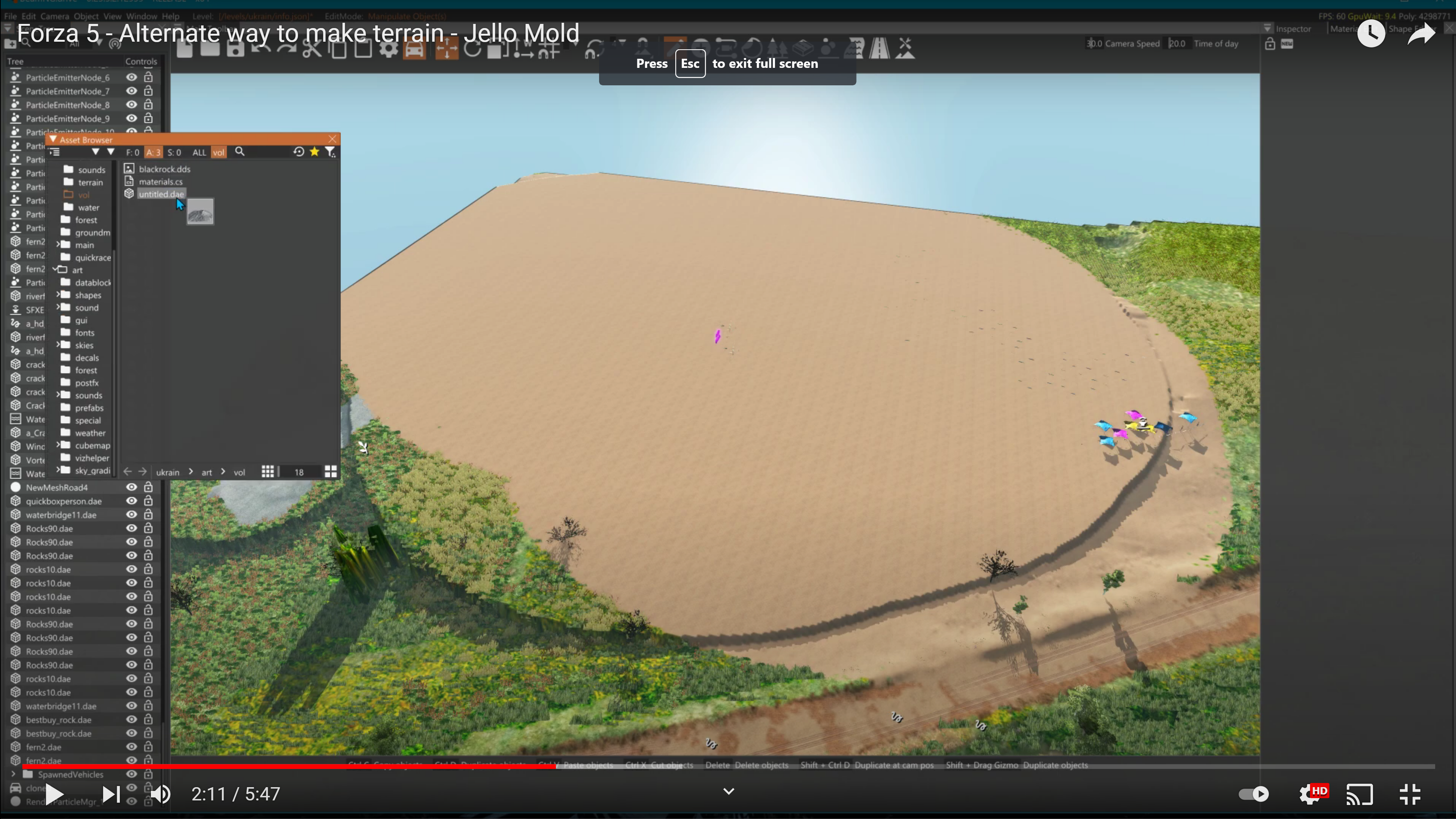Image resolution: width=1456 pixels, height=819 pixels.
Task: Toggle YouTube autoplay switch
Action: tap(1254, 794)
